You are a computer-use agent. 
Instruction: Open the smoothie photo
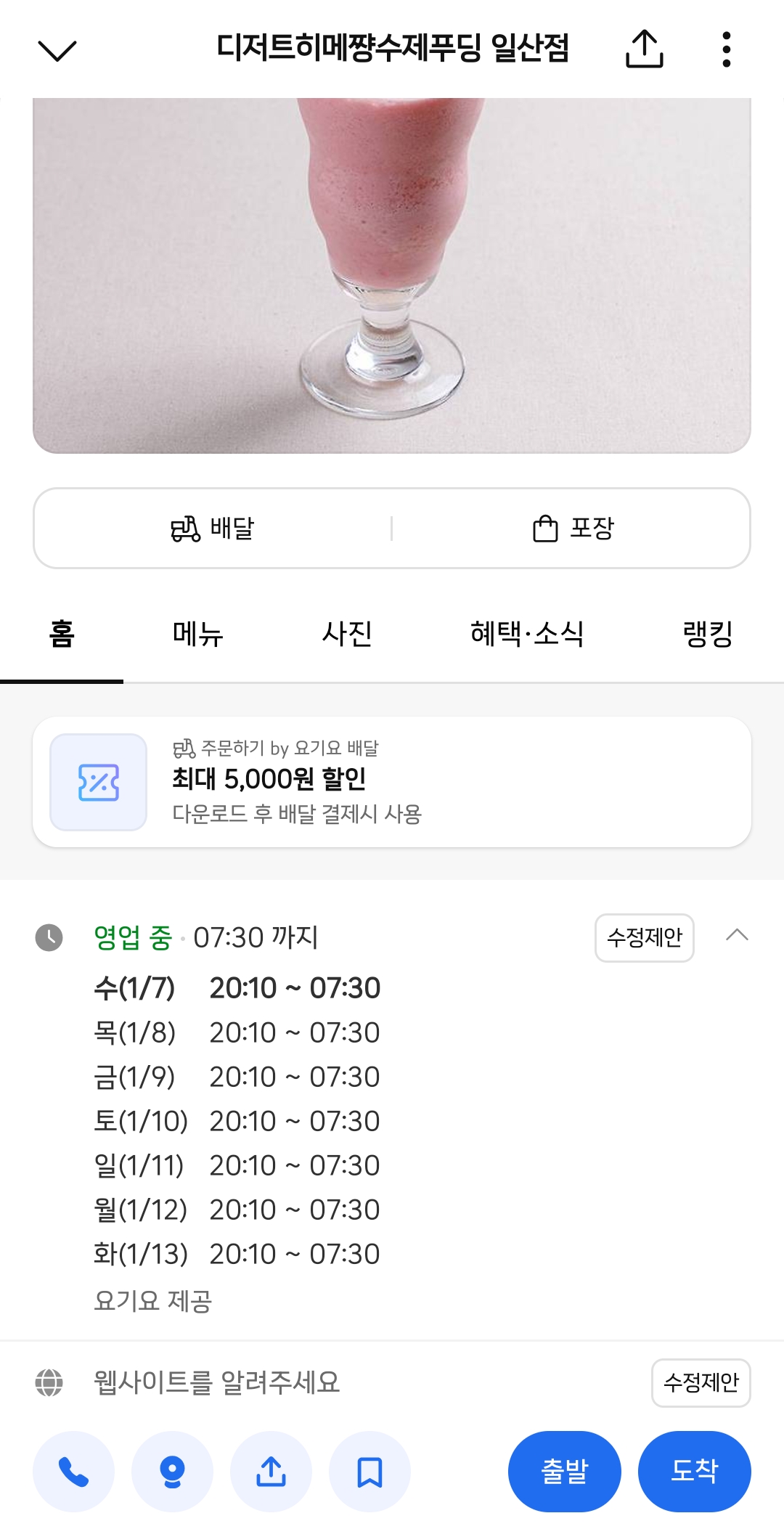coord(392,275)
